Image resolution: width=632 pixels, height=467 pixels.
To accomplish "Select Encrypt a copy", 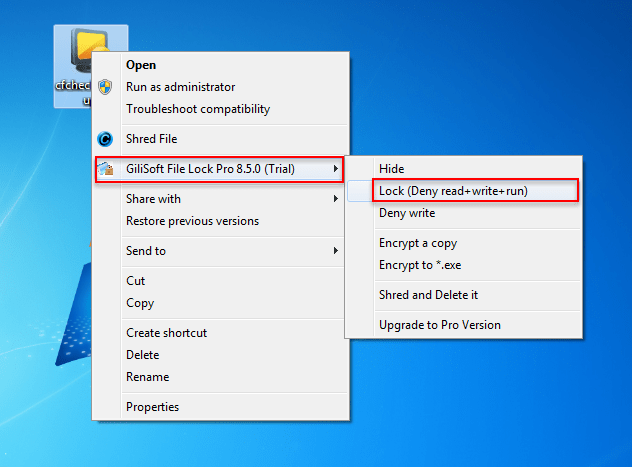I will 464,243.
